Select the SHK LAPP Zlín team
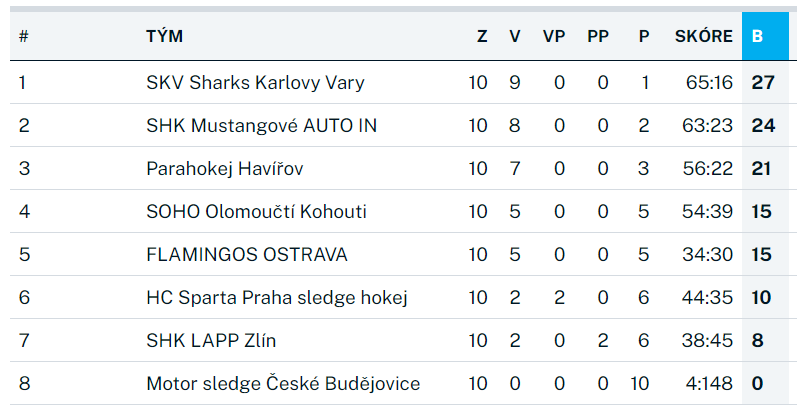 click(x=211, y=341)
